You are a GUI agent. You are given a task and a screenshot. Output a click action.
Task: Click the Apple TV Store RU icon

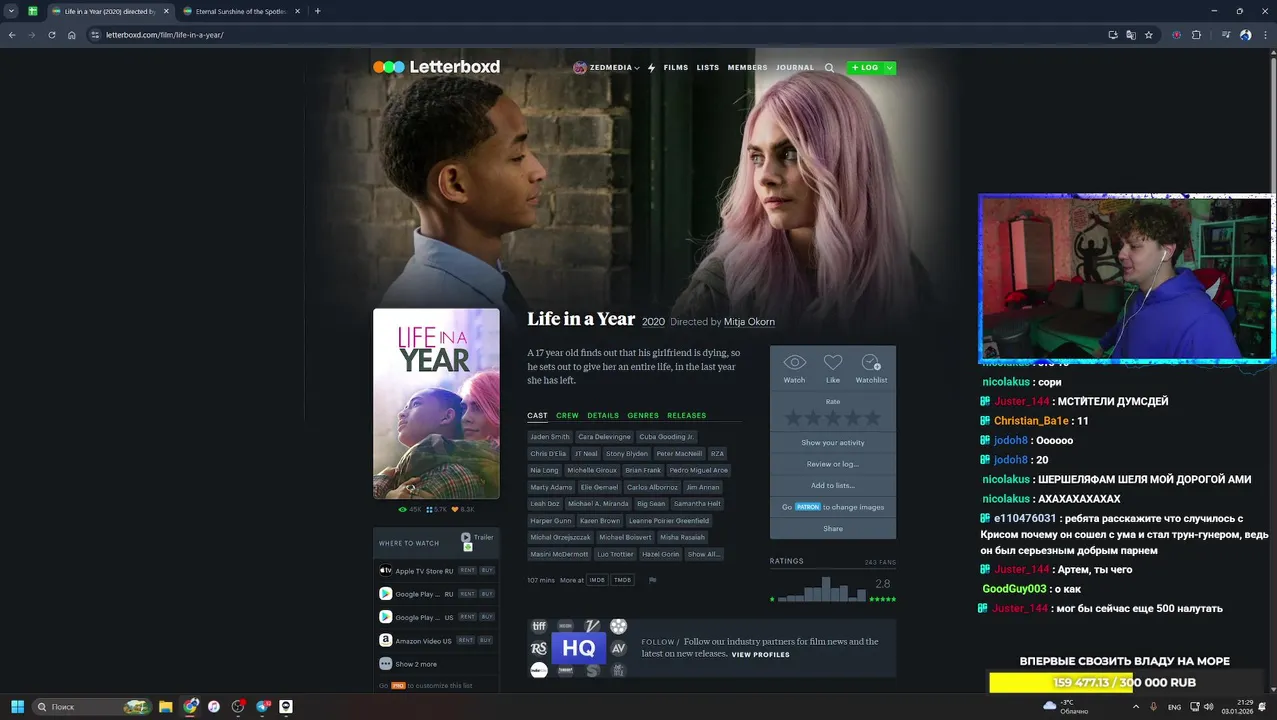coord(385,570)
